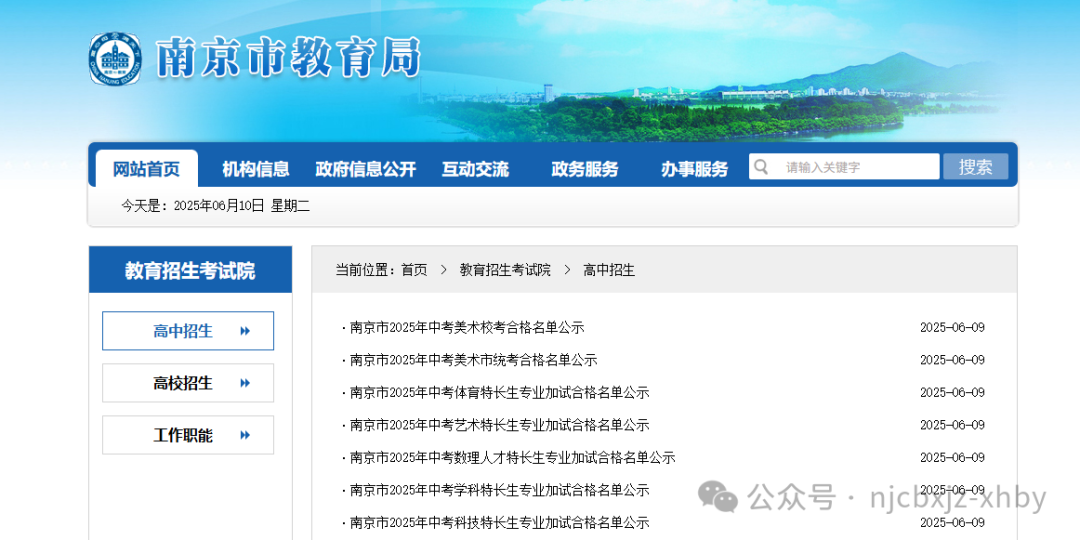
Task: Open the 办事服务 menu
Action: 694,169
